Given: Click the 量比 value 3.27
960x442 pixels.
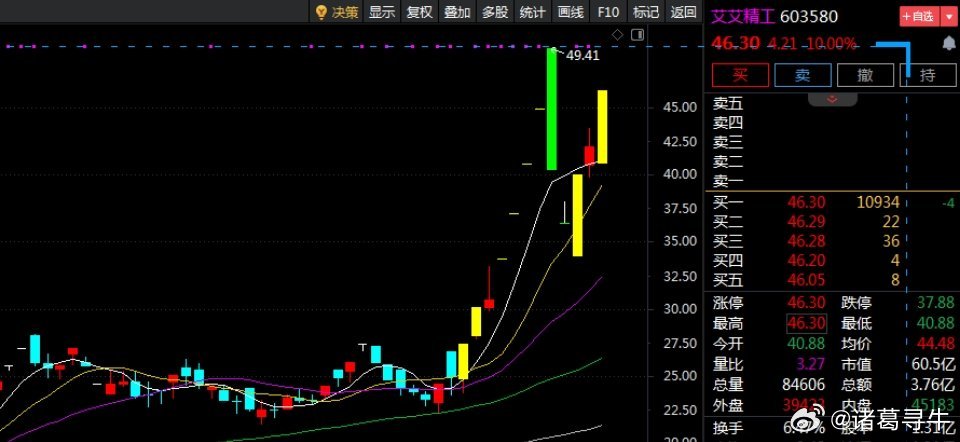Looking at the screenshot, I should point(811,364).
